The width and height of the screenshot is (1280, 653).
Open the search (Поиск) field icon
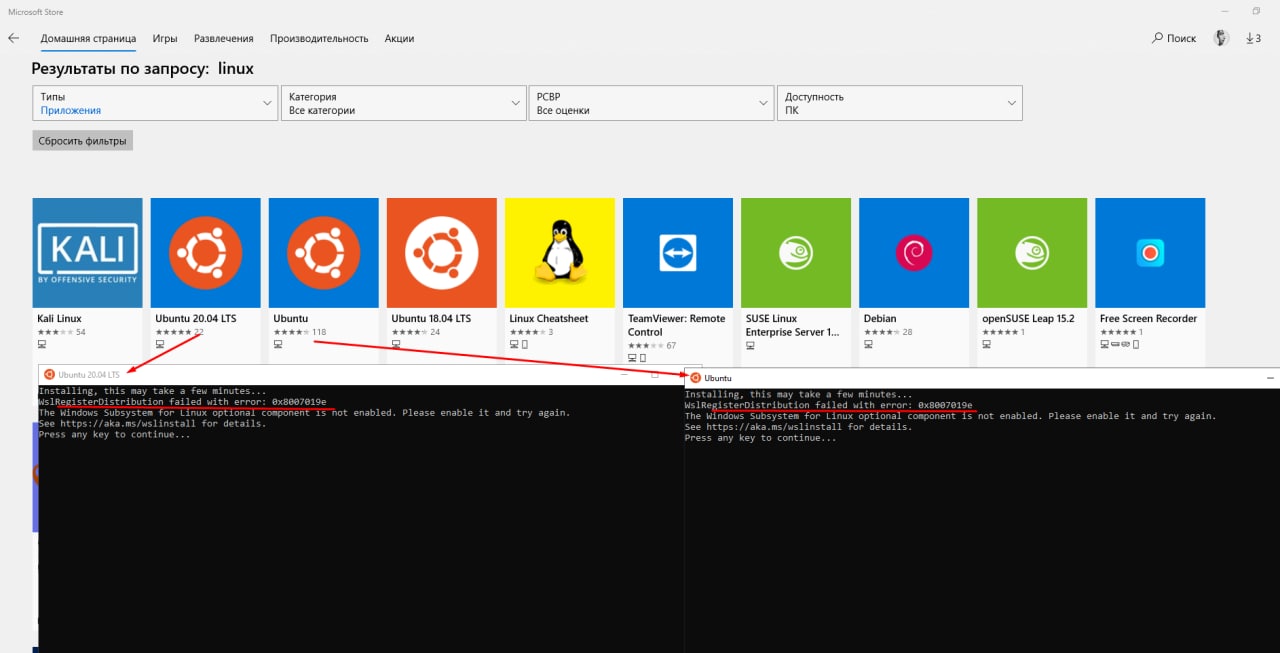pyautogui.click(x=1157, y=38)
